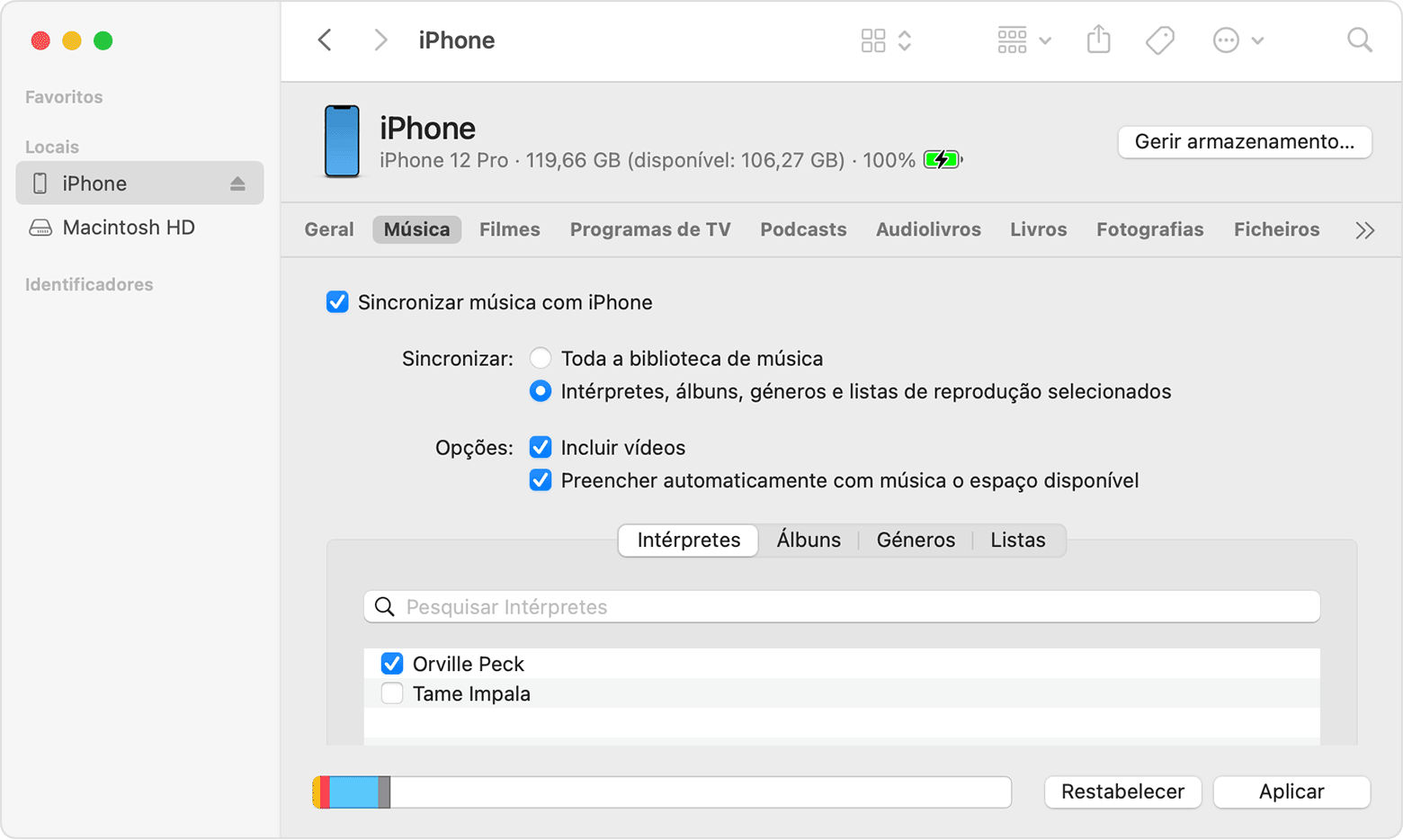Click the Restabelecer button
1403x840 pixels.
[1122, 791]
